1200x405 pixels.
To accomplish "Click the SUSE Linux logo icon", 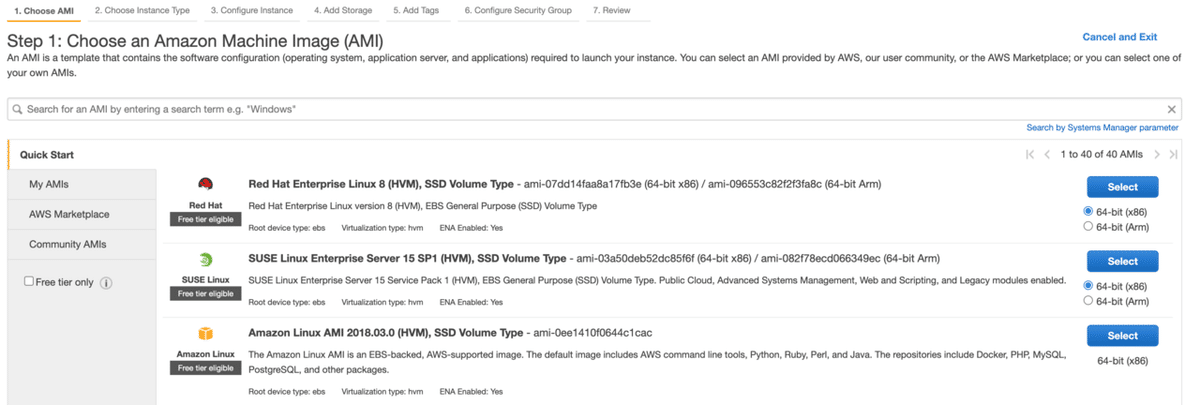I will point(205,259).
